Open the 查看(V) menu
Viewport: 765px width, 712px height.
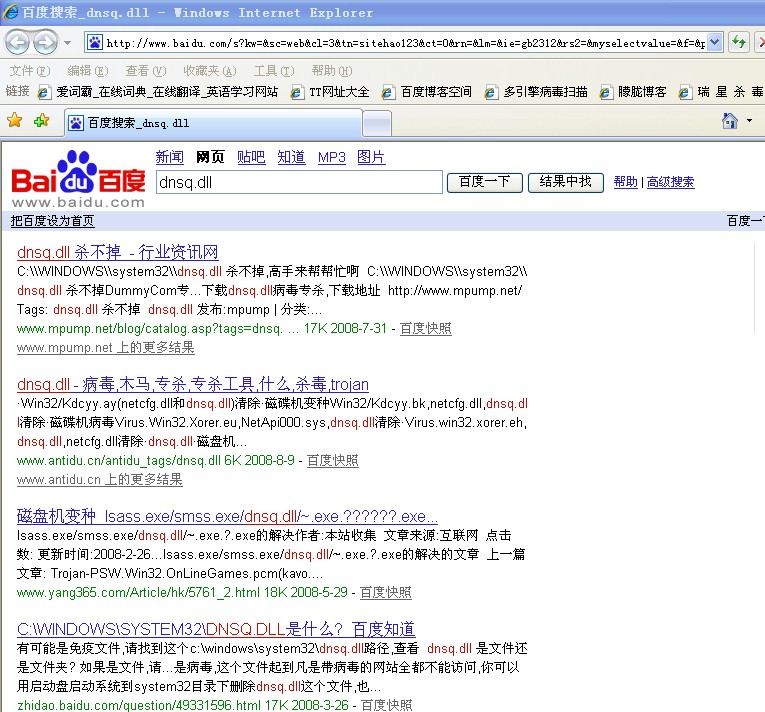(x=146, y=71)
